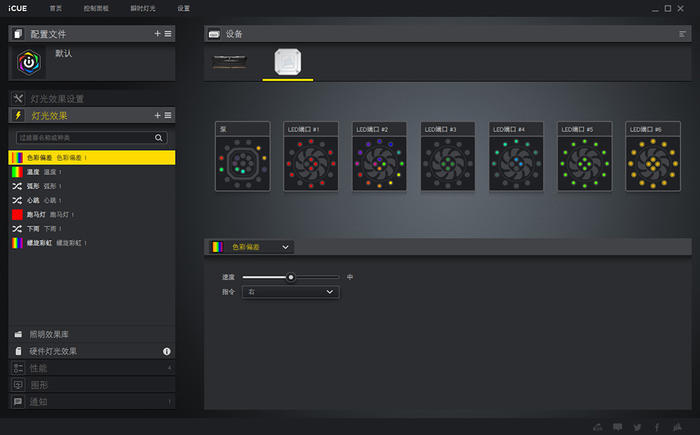Click the lightning bolt 灯光效果 icon
The image size is (700, 435).
point(18,115)
